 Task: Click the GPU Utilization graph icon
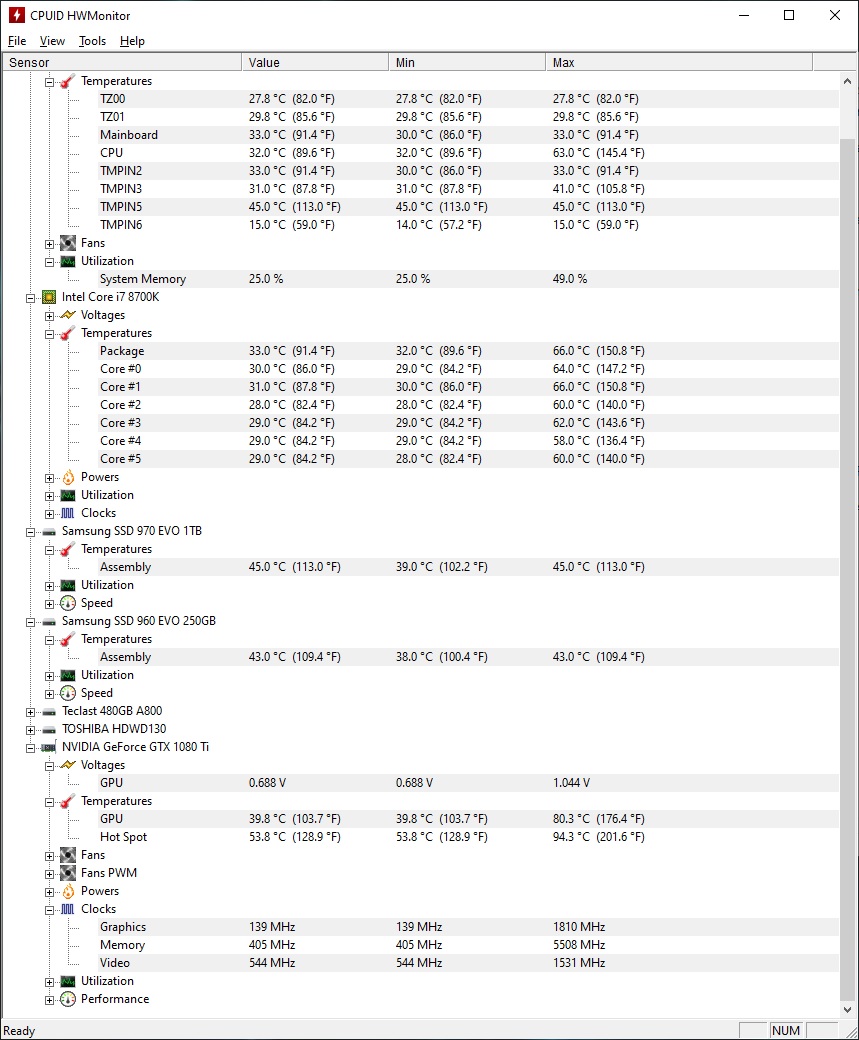coord(68,981)
